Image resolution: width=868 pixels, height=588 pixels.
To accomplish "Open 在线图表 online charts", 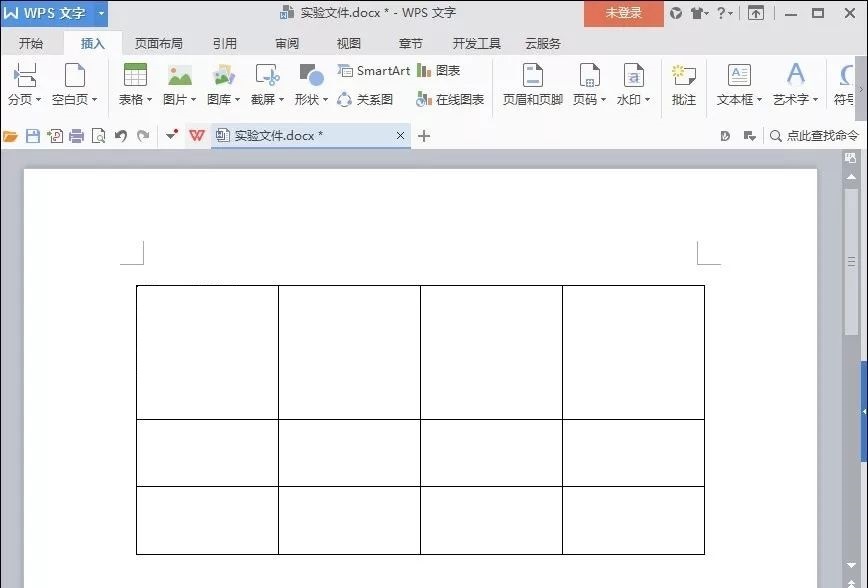I will [x=450, y=100].
